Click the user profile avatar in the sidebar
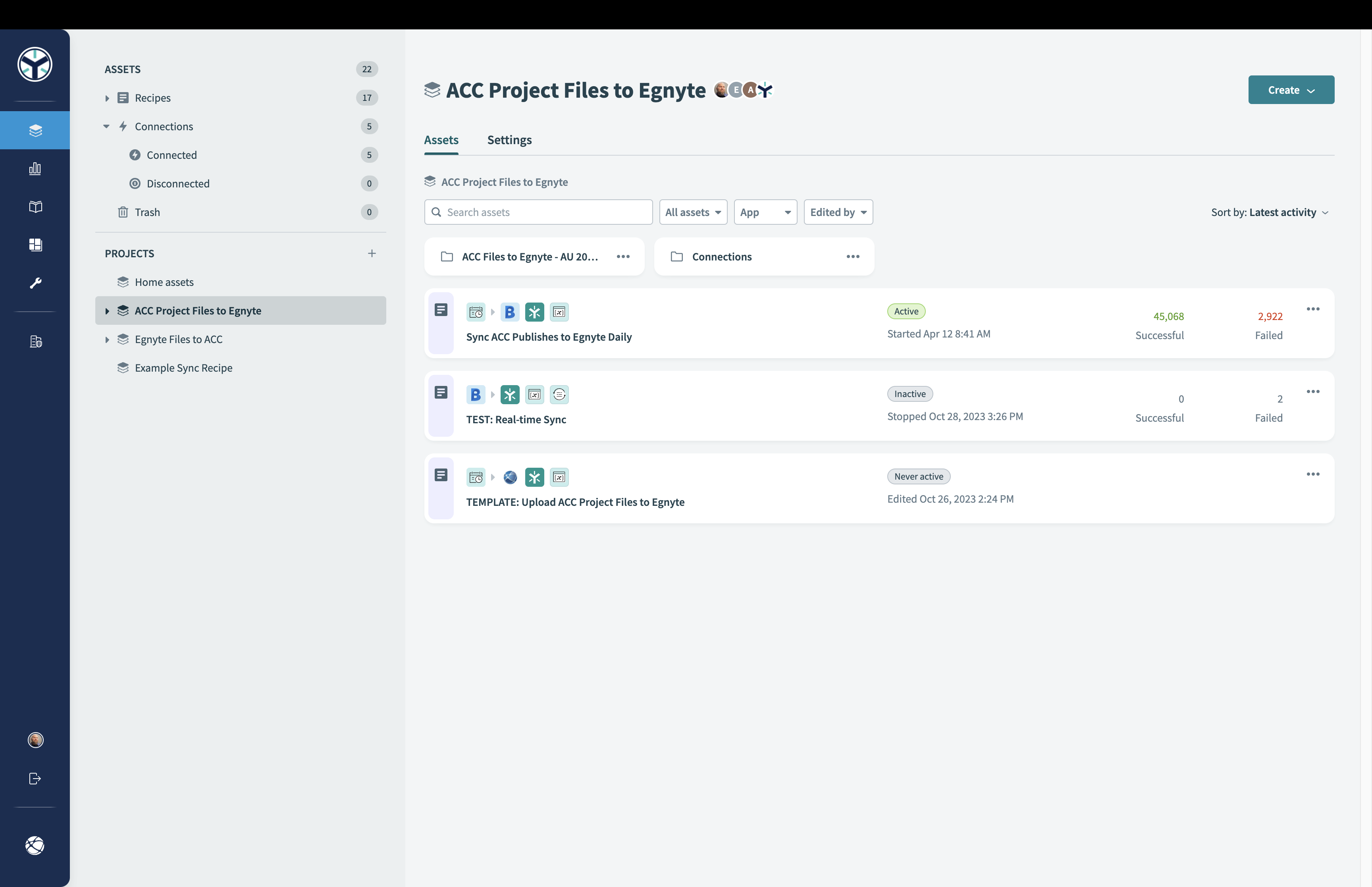Viewport: 1372px width, 887px height. [35, 740]
